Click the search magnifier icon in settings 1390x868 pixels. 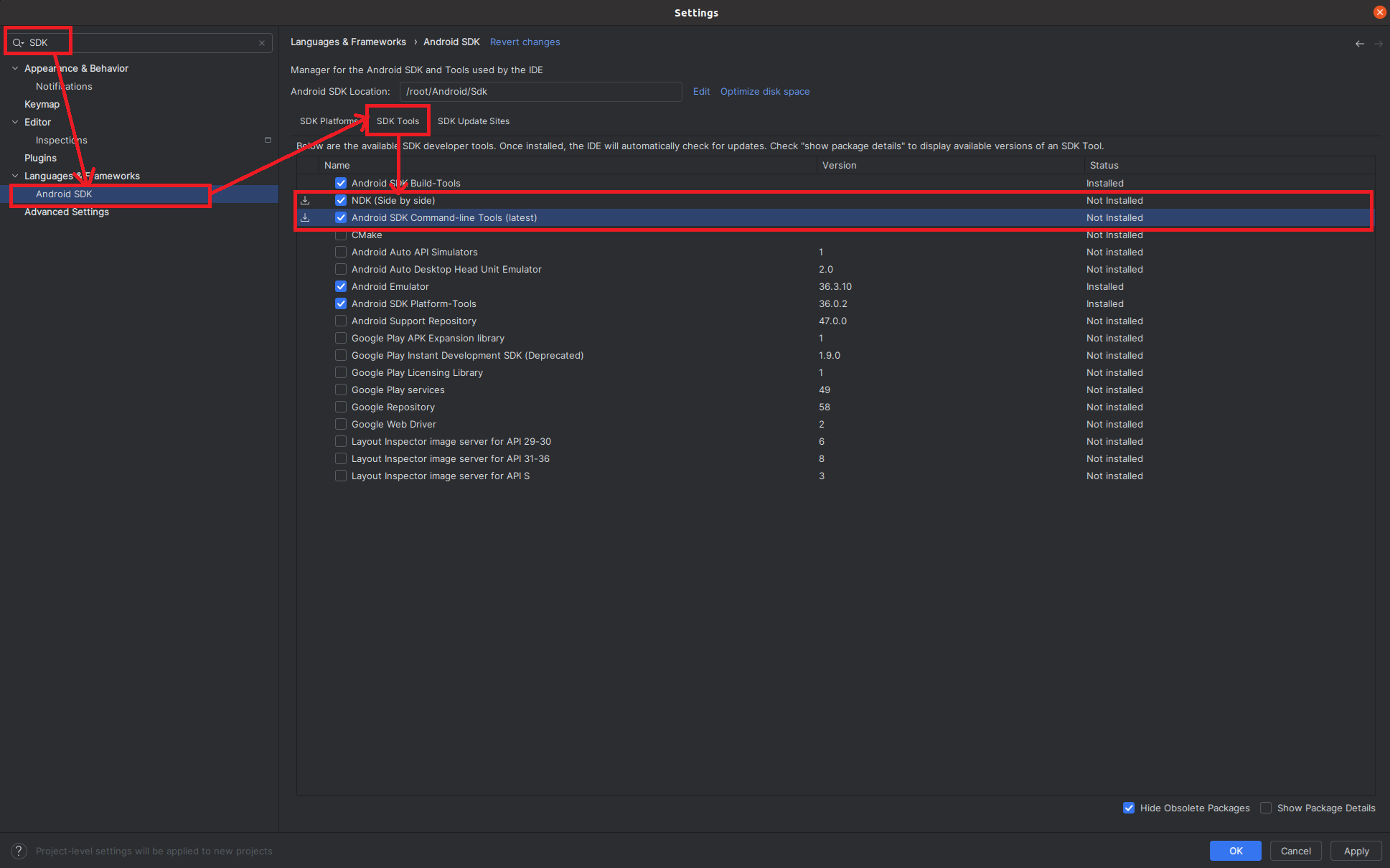coord(18,43)
